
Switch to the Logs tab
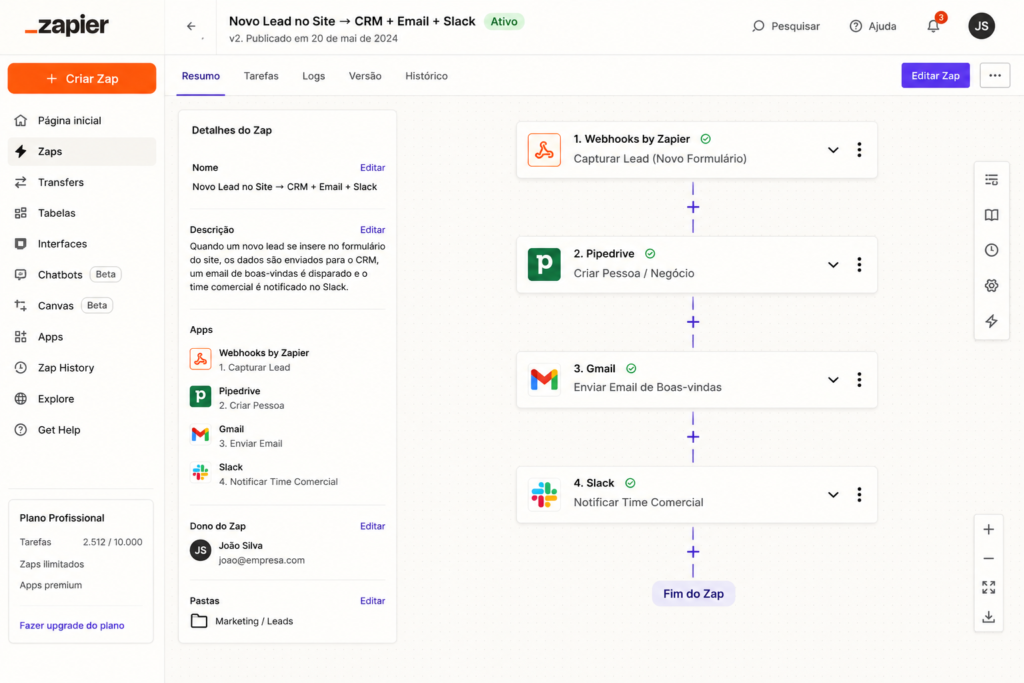coord(313,76)
